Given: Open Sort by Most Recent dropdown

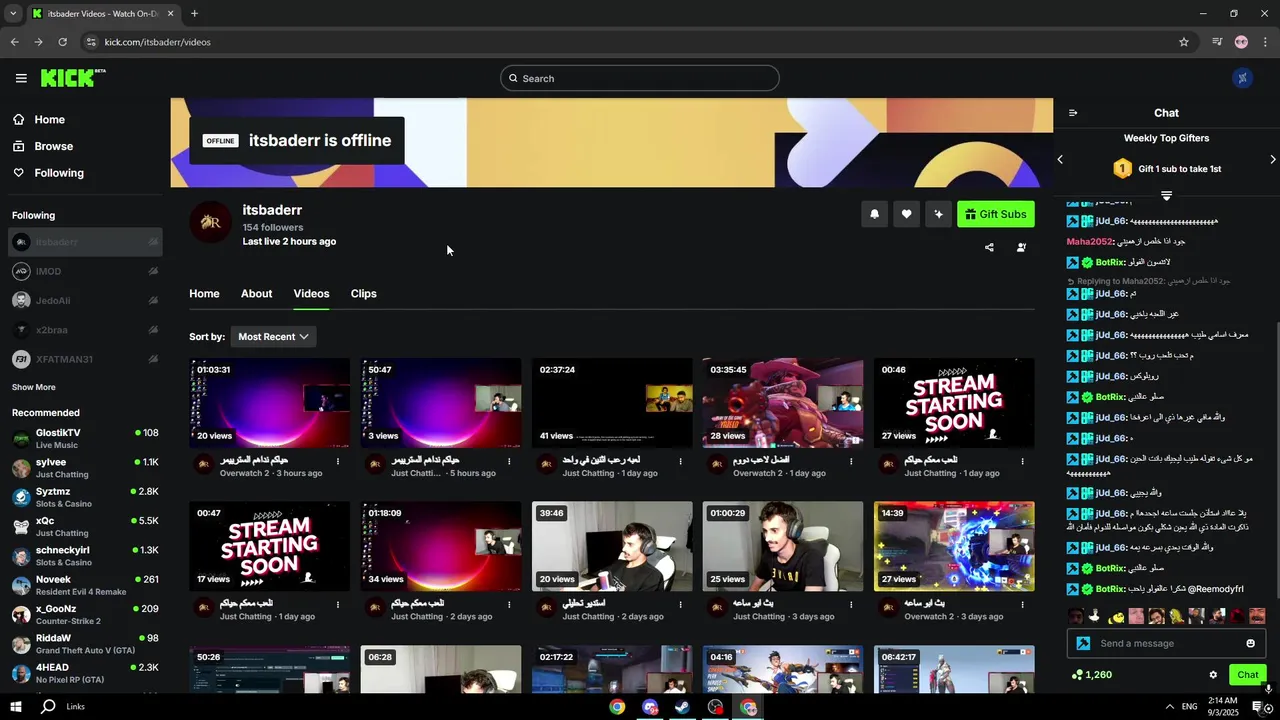Looking at the screenshot, I should pyautogui.click(x=273, y=337).
